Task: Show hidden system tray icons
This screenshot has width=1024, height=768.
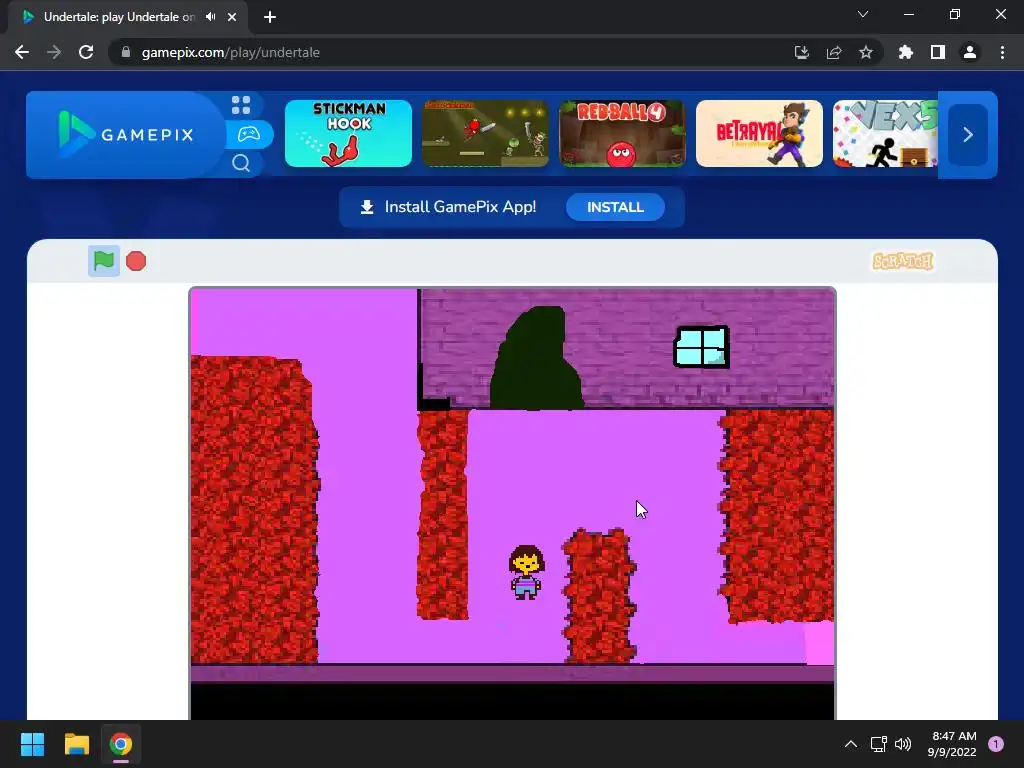Action: [x=850, y=744]
